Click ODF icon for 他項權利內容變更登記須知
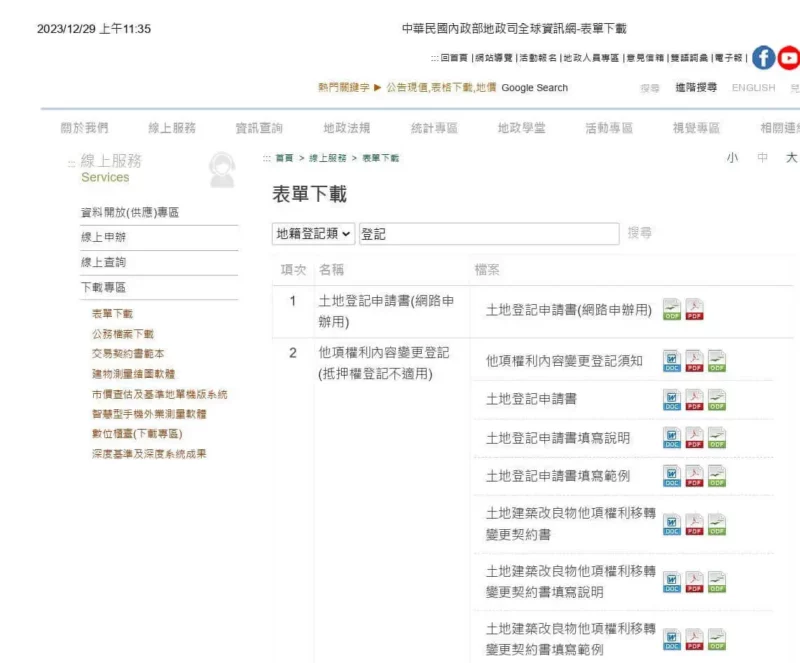The height and width of the screenshot is (663, 800). (716, 362)
